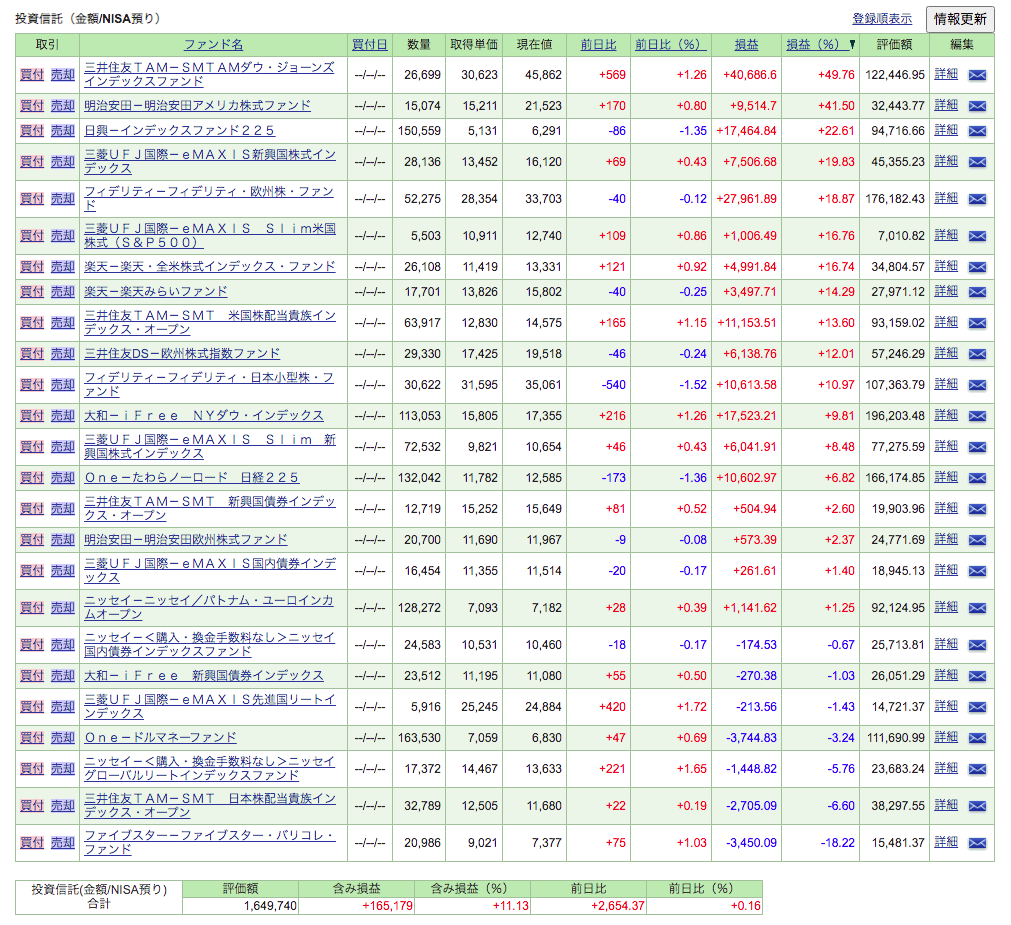Viewport: 1011px width, 925px height.
Task: Click the mail icon in the One-ドルマネーファンド row
Action: coord(977,737)
